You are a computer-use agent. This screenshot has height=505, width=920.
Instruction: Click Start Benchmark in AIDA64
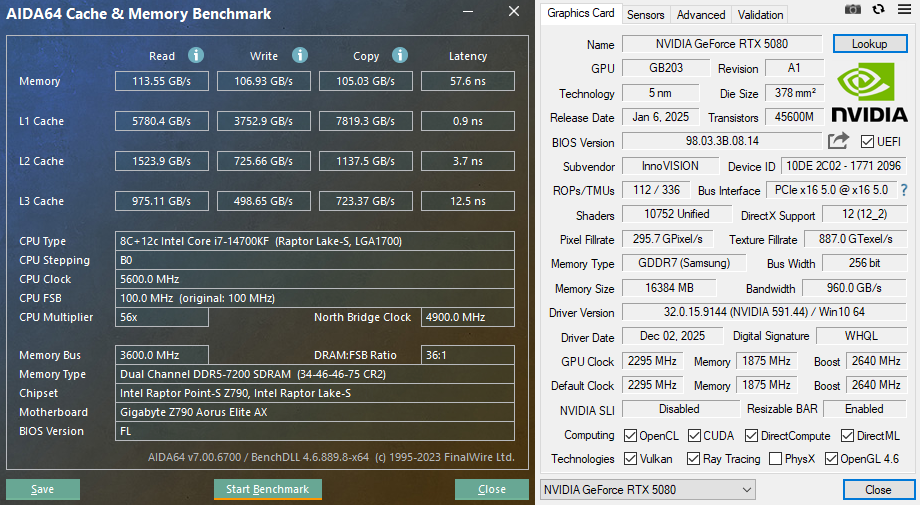pyautogui.click(x=268, y=489)
